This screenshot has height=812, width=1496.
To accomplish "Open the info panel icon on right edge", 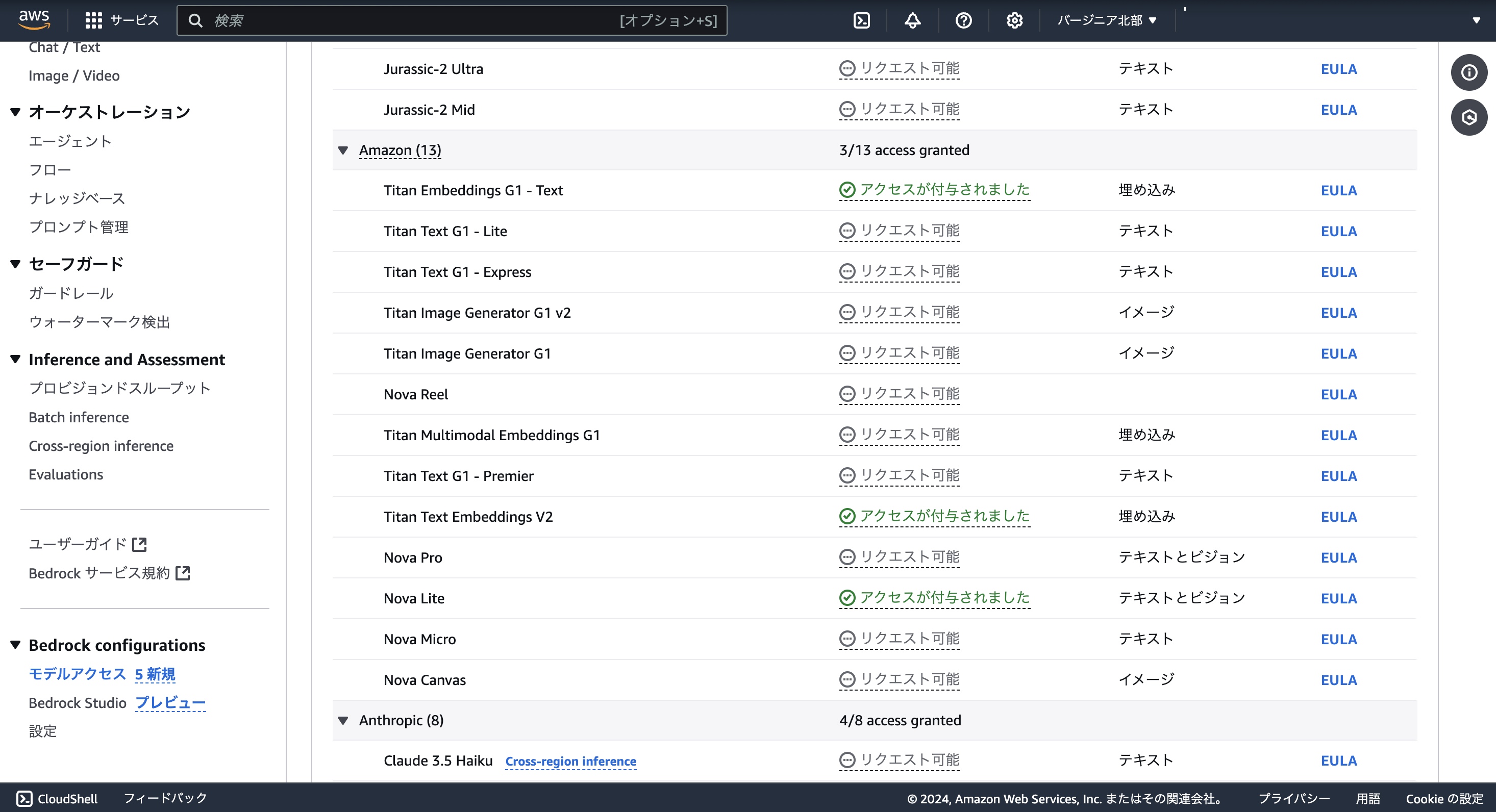I will [1469, 72].
